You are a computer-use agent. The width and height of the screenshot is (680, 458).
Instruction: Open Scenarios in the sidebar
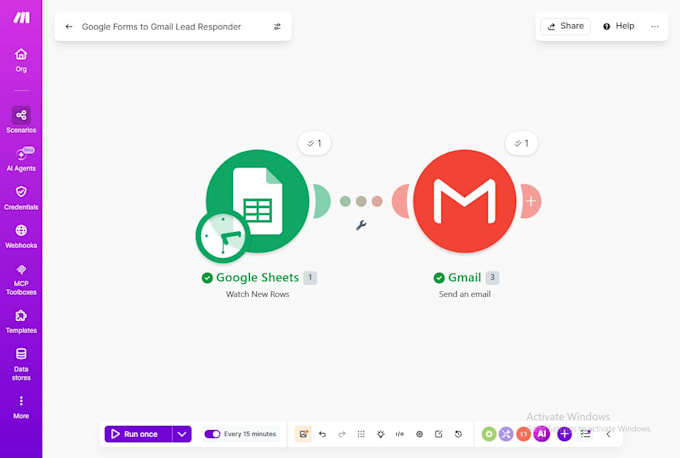(x=21, y=120)
